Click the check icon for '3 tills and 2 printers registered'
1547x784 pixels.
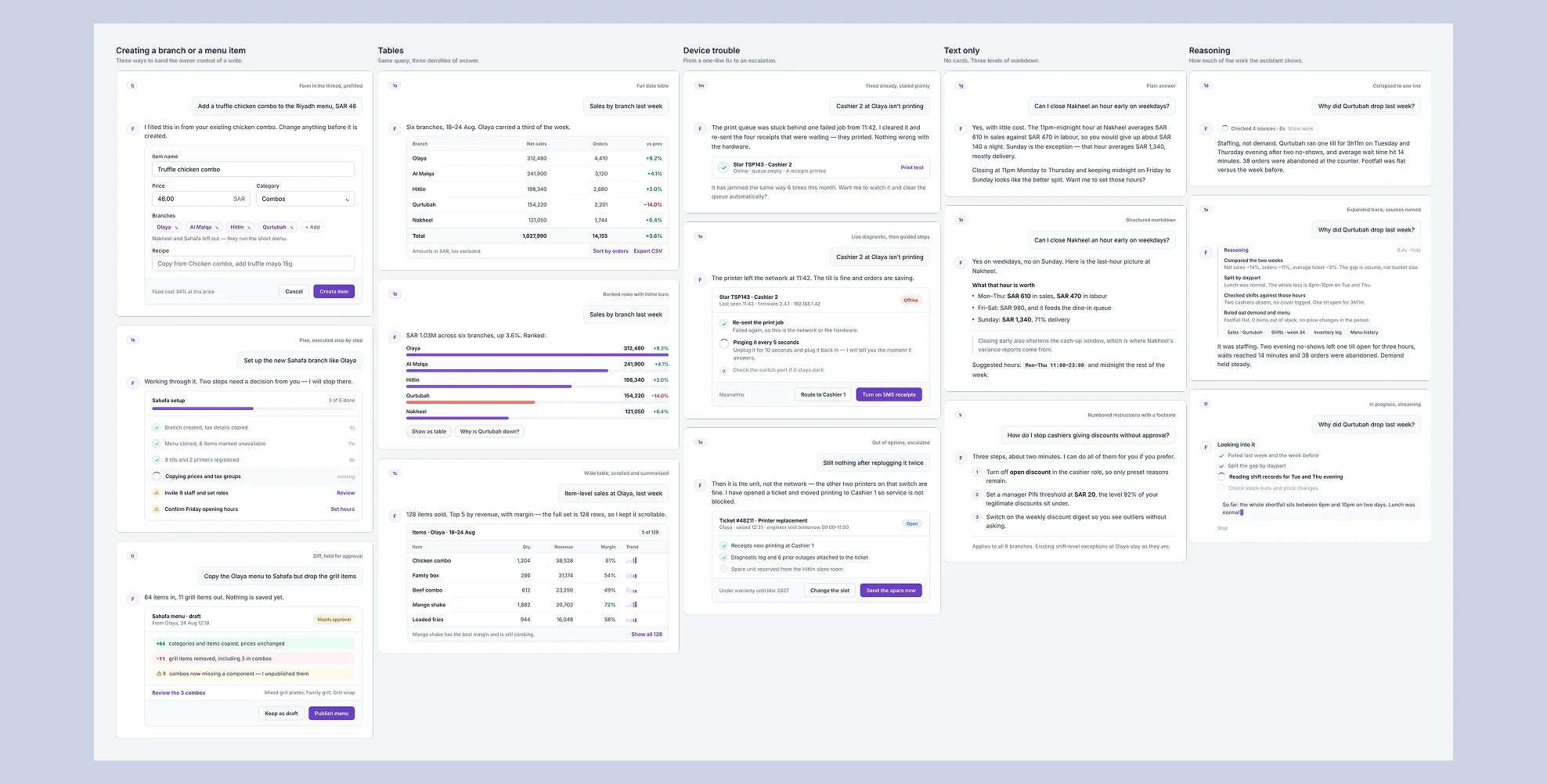(157, 460)
